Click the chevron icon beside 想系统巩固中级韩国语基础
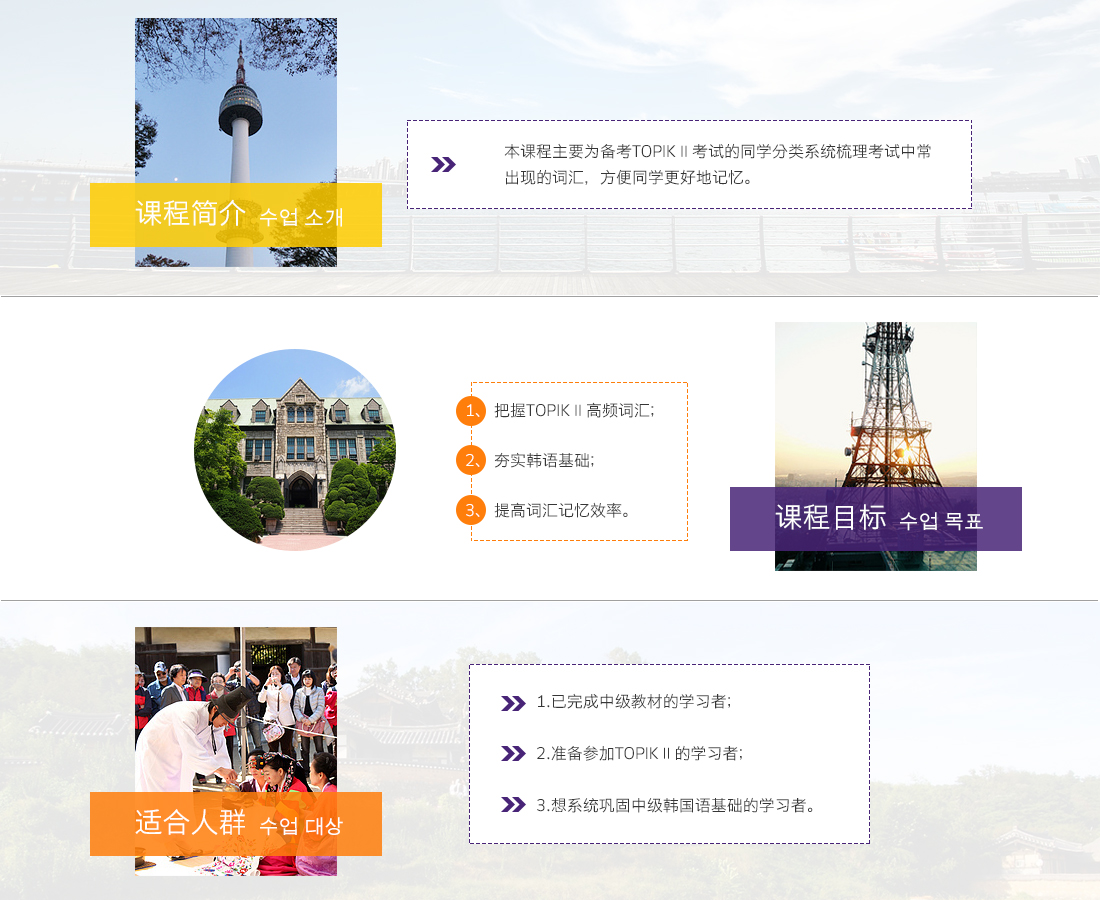Image resolution: width=1100 pixels, height=900 pixels. (513, 805)
